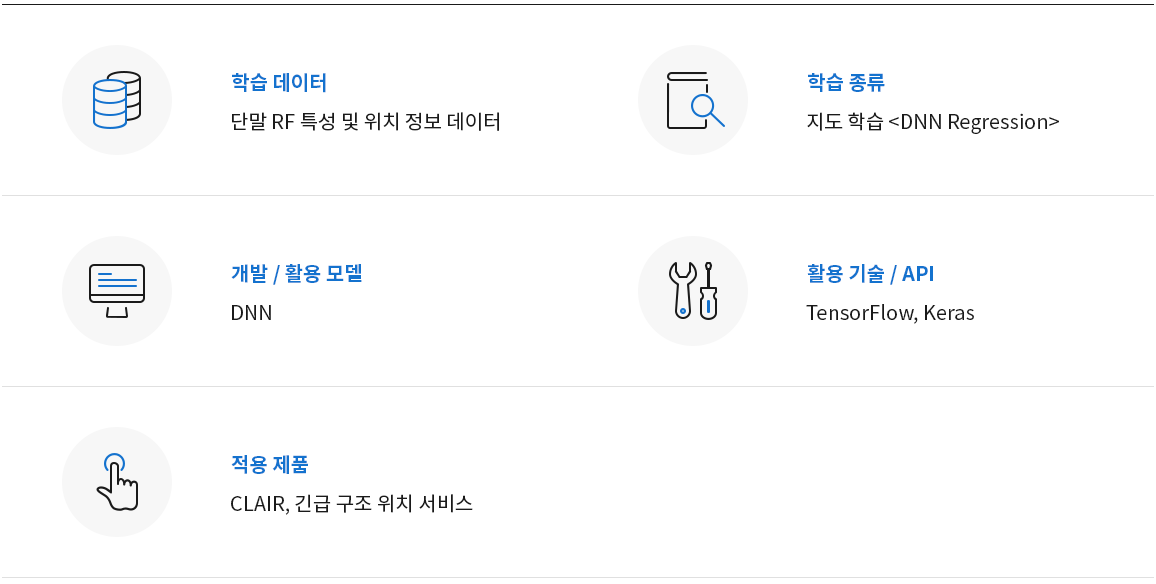Screen dimensions: 1156x584
Task: Click the wrench and screwdriver icon
Action: [x=693, y=291]
